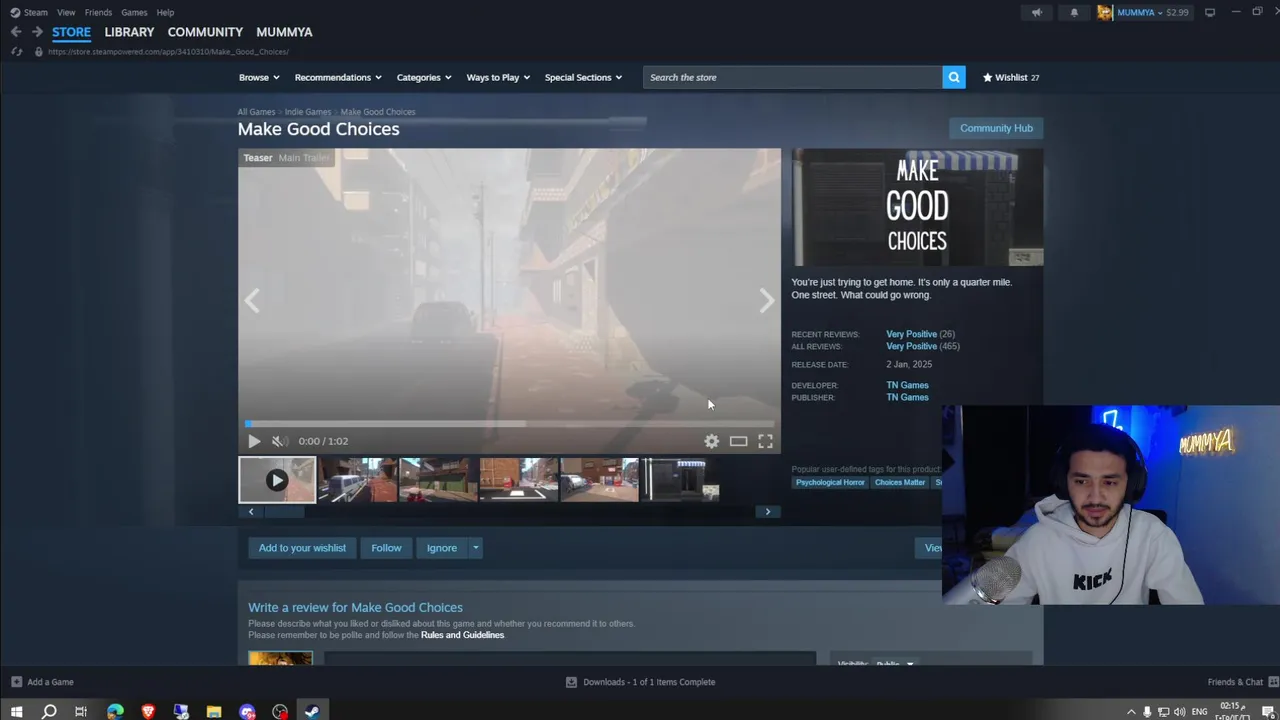Open video settings gear
1280x720 pixels.
(711, 441)
